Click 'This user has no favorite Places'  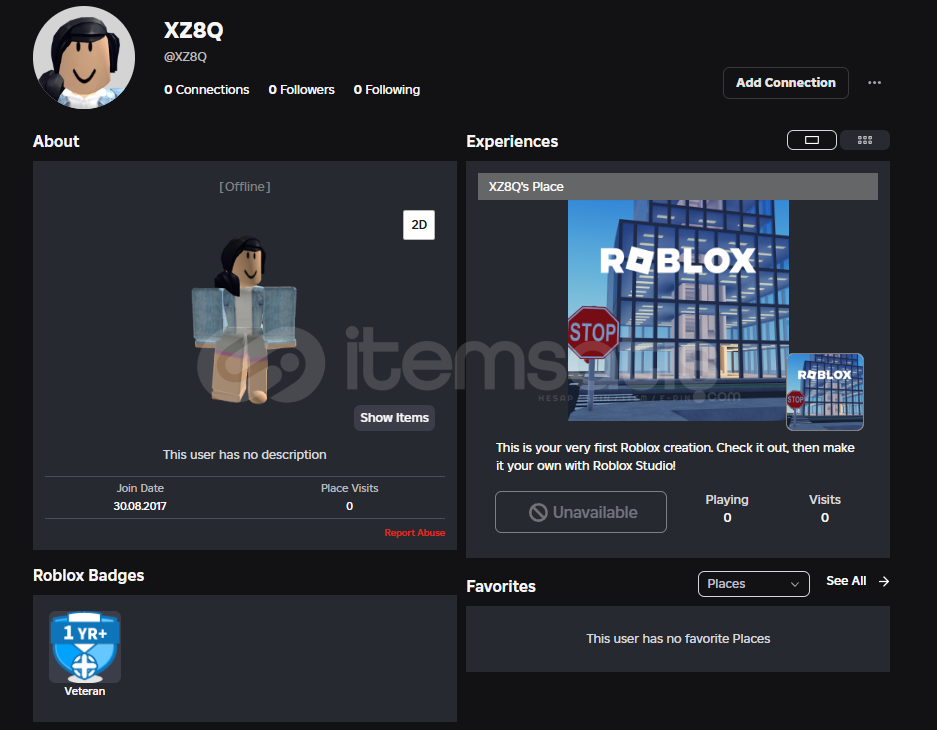[678, 639]
